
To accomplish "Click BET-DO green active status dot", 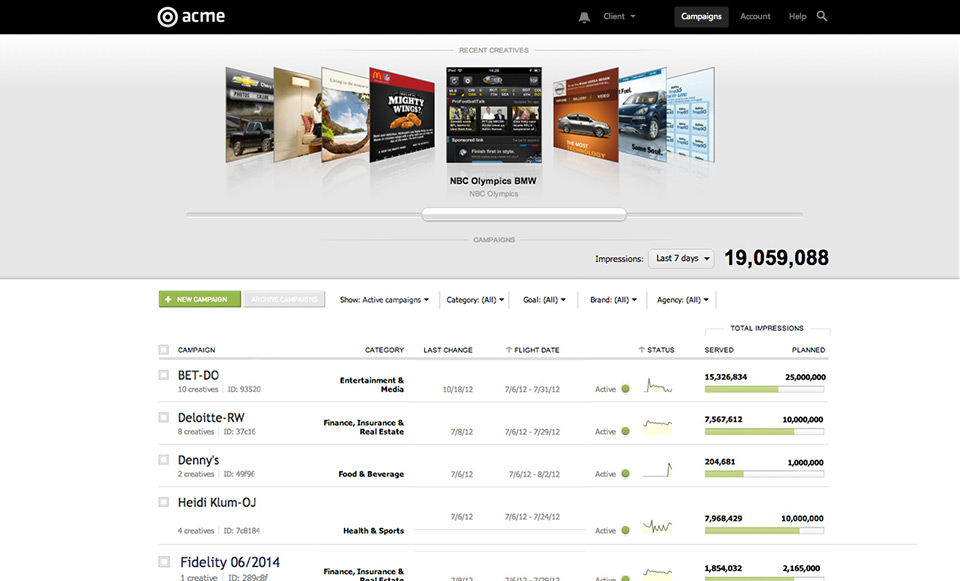I will [x=625, y=389].
